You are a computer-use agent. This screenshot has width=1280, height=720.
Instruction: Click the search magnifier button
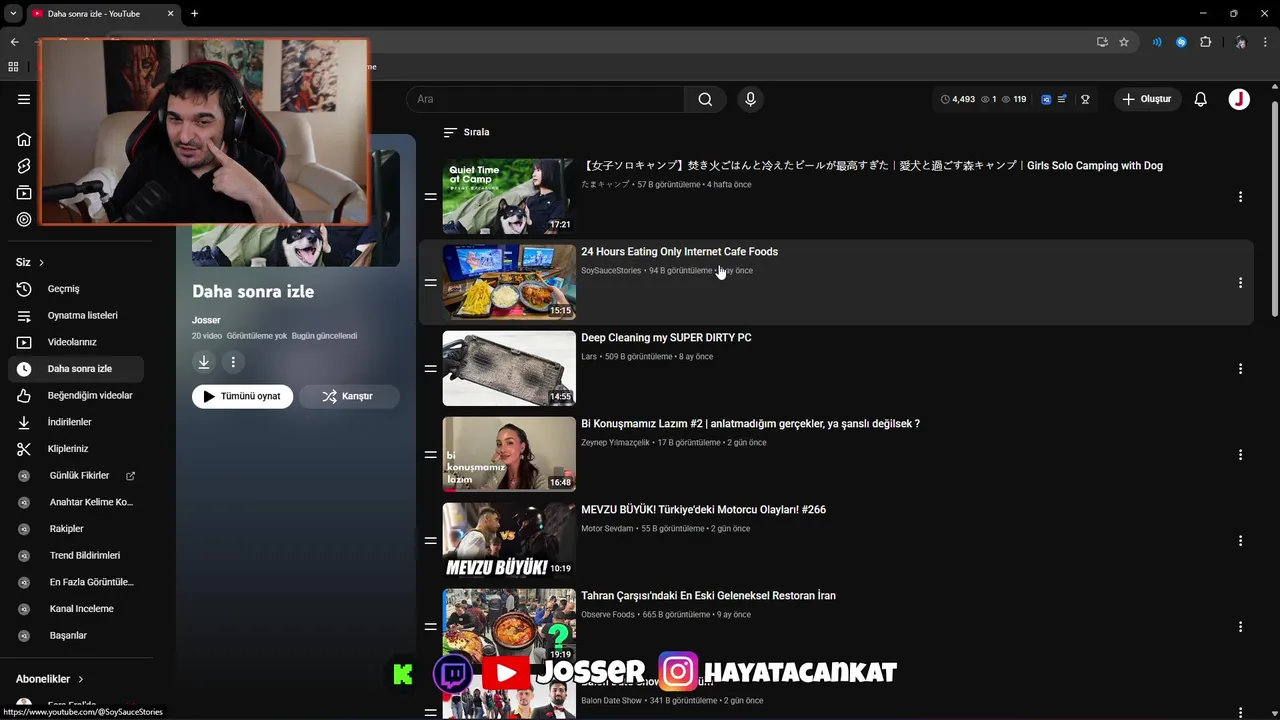coord(705,99)
